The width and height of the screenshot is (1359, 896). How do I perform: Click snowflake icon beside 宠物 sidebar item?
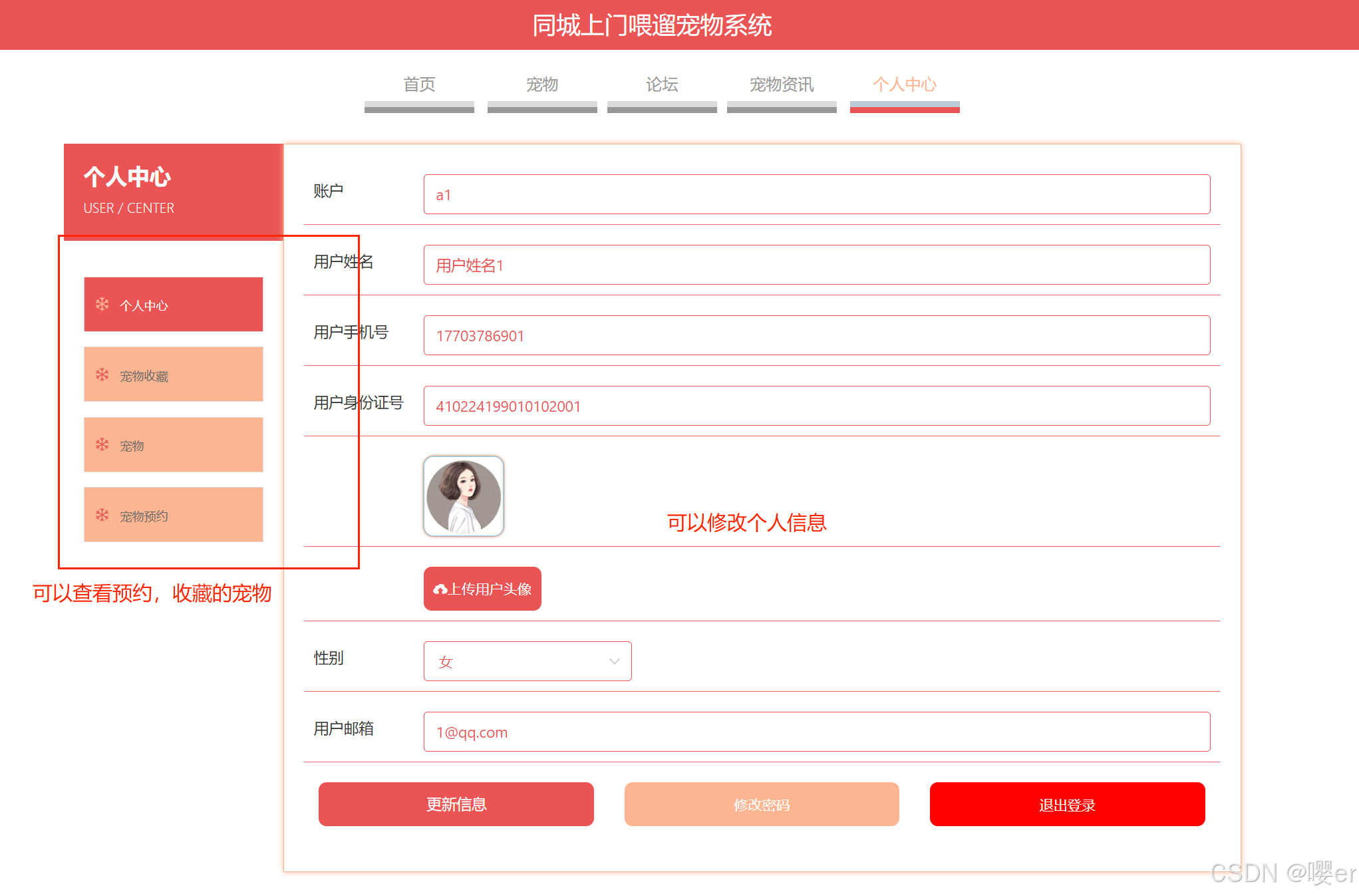pos(102,444)
